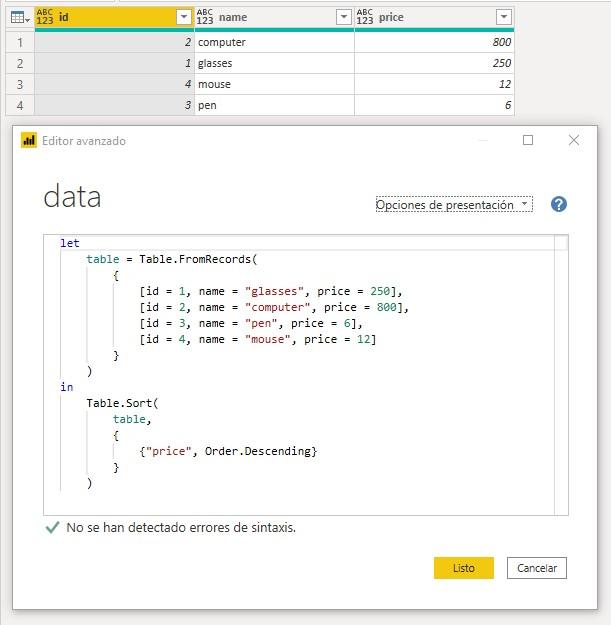This screenshot has width=611, height=625.
Task: Click the price cell showing 800
Action: click(434, 42)
